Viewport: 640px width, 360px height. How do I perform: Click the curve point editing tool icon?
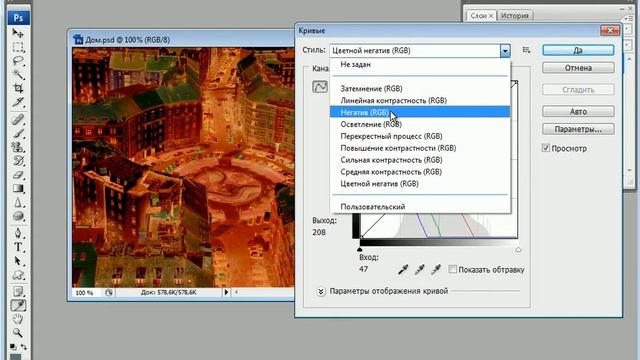(320, 87)
